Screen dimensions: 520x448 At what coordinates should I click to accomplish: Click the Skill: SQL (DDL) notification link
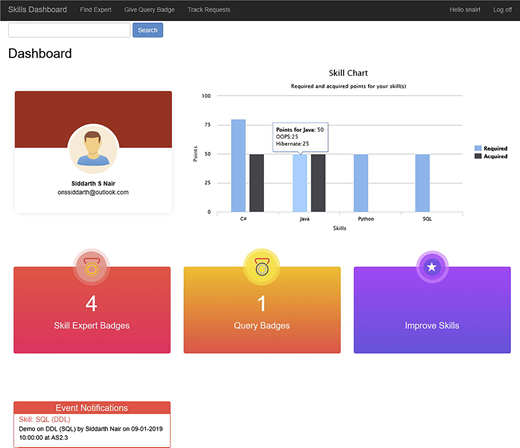click(44, 419)
